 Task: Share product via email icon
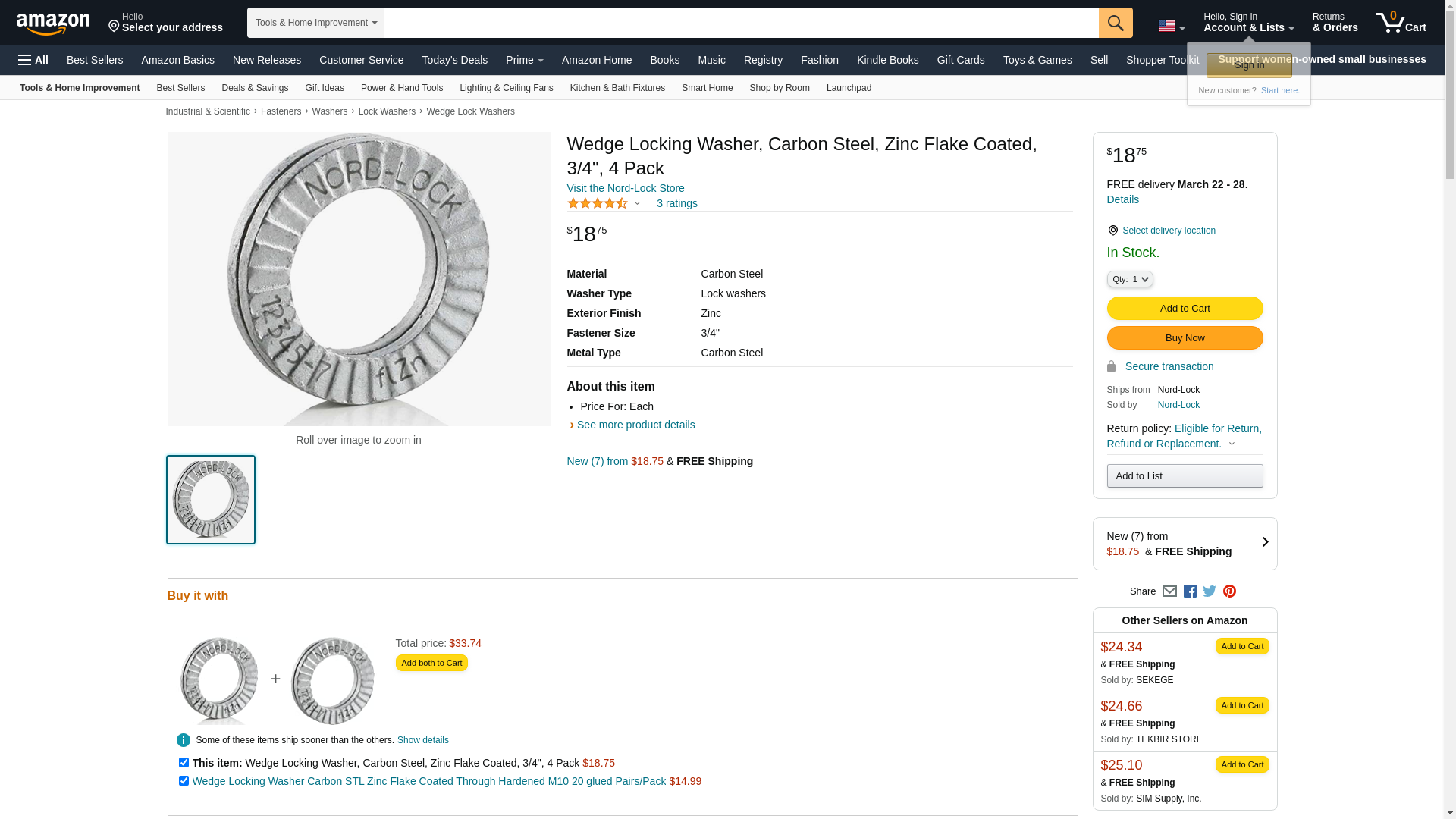(x=1169, y=591)
